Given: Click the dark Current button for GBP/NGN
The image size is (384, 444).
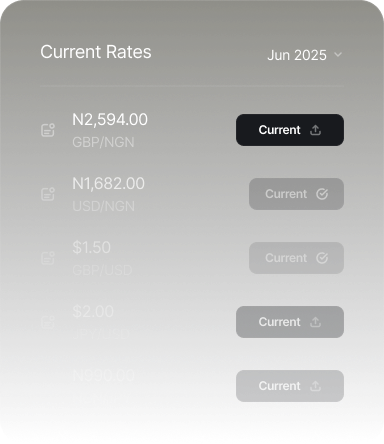Looking at the screenshot, I should tap(290, 130).
